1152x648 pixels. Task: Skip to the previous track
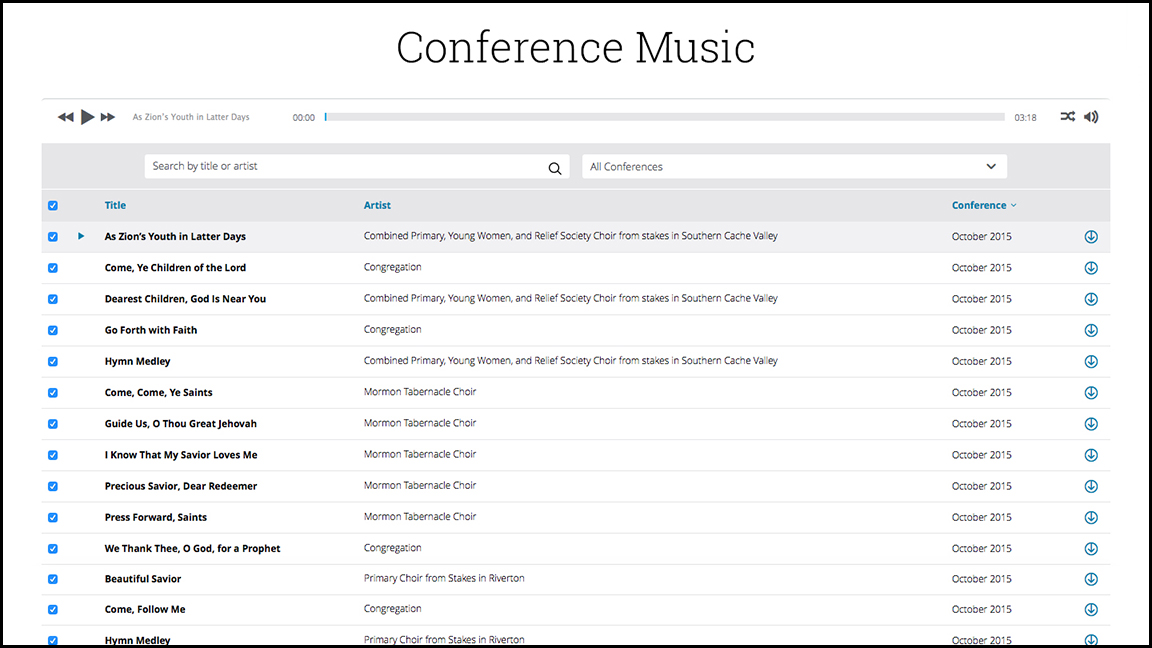tap(66, 117)
